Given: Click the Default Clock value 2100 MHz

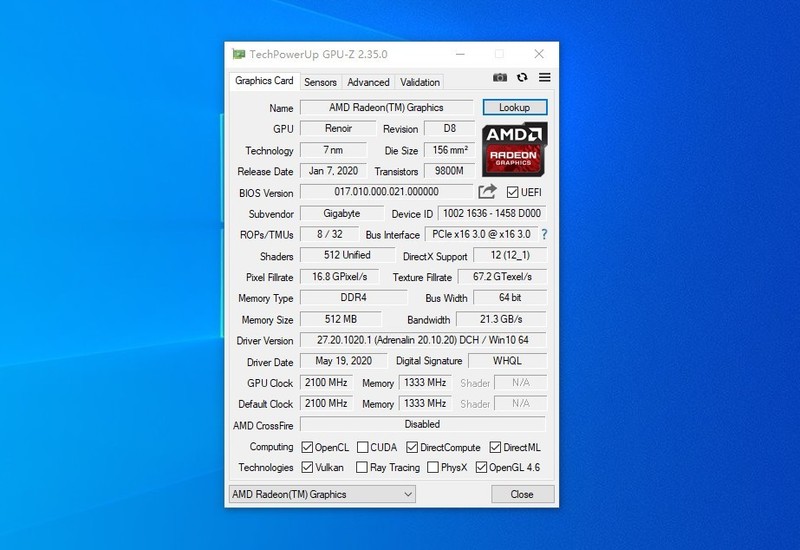Looking at the screenshot, I should pyautogui.click(x=326, y=403).
